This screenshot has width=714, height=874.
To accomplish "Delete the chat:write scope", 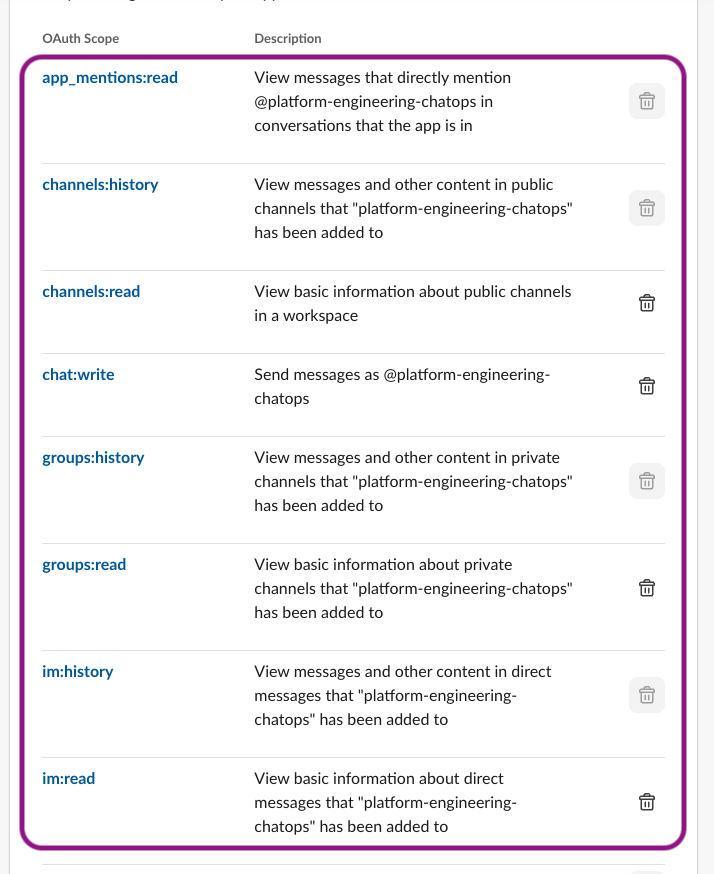I will pos(646,385).
